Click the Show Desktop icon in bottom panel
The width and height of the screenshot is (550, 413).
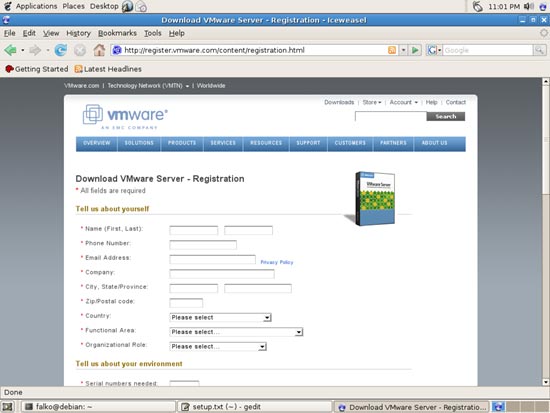[x=7, y=407]
